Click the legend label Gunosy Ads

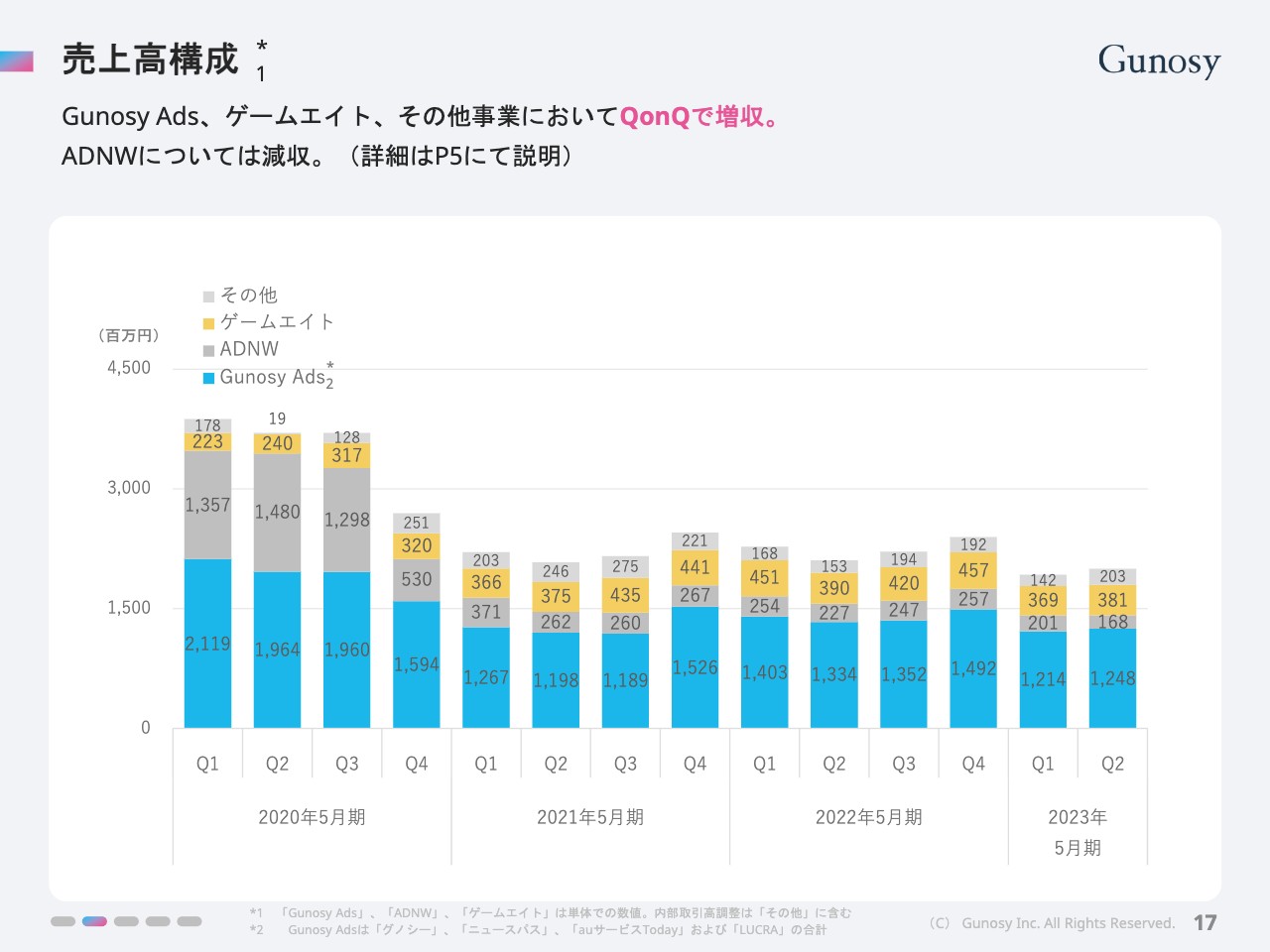[273, 377]
